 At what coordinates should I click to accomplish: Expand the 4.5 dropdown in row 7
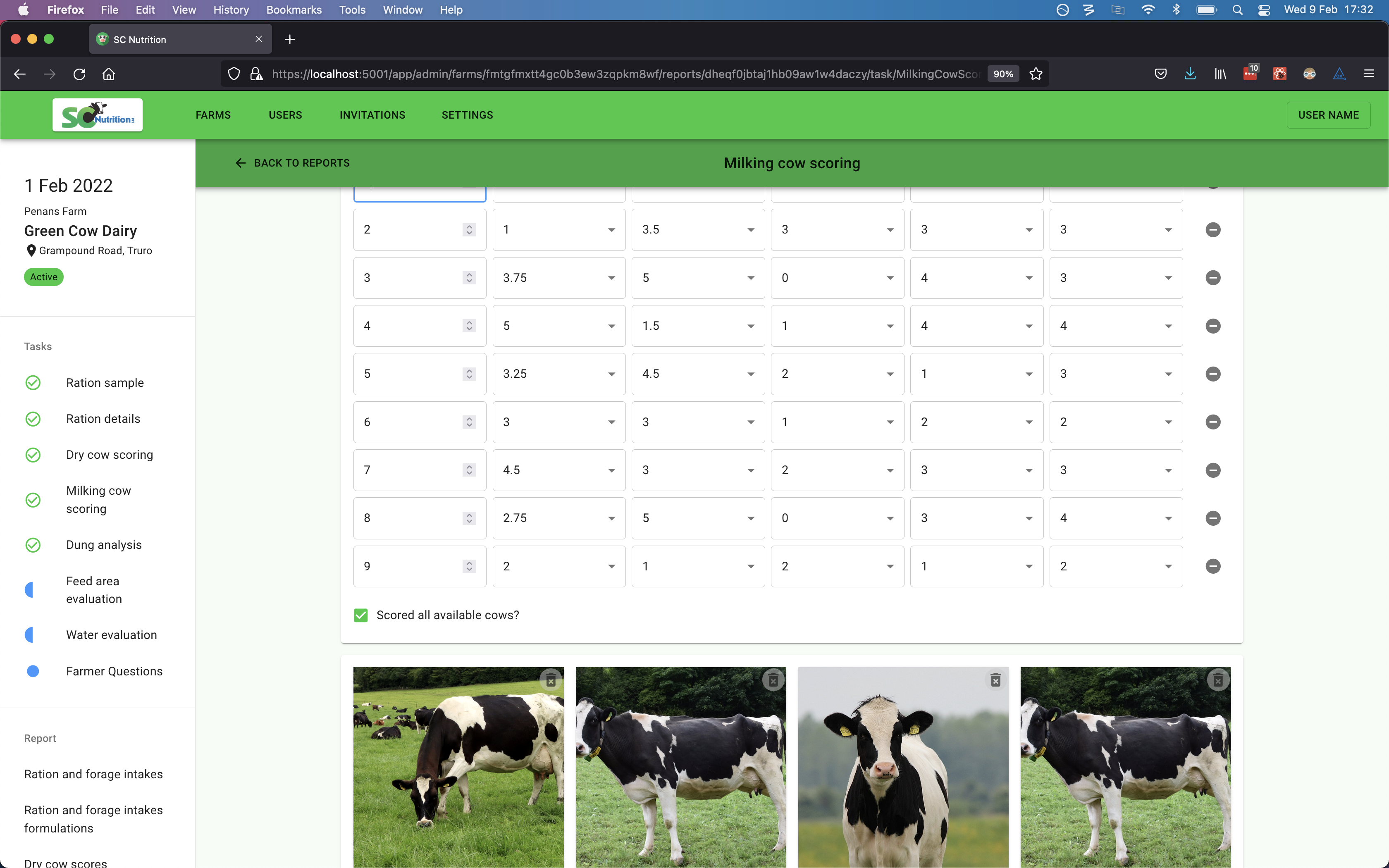(558, 470)
